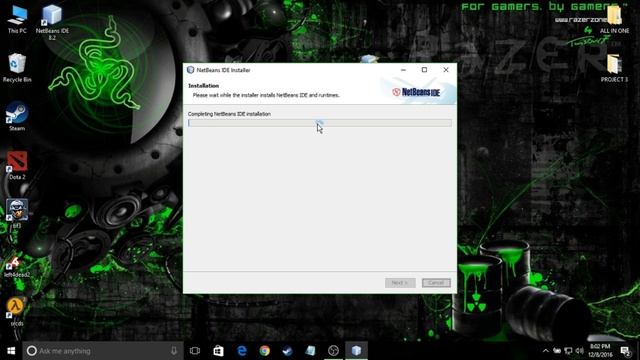Open the This PC desktop icon
The width and height of the screenshot is (640, 360).
tap(17, 19)
